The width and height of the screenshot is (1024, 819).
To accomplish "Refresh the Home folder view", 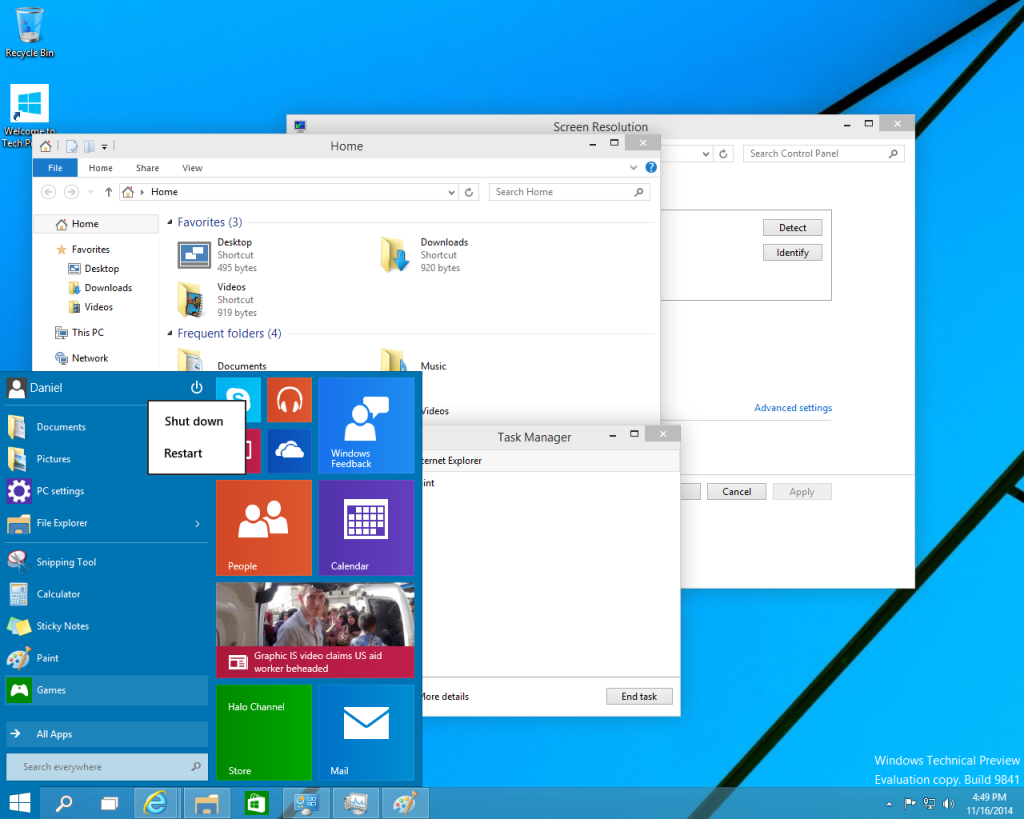I will (x=469, y=191).
